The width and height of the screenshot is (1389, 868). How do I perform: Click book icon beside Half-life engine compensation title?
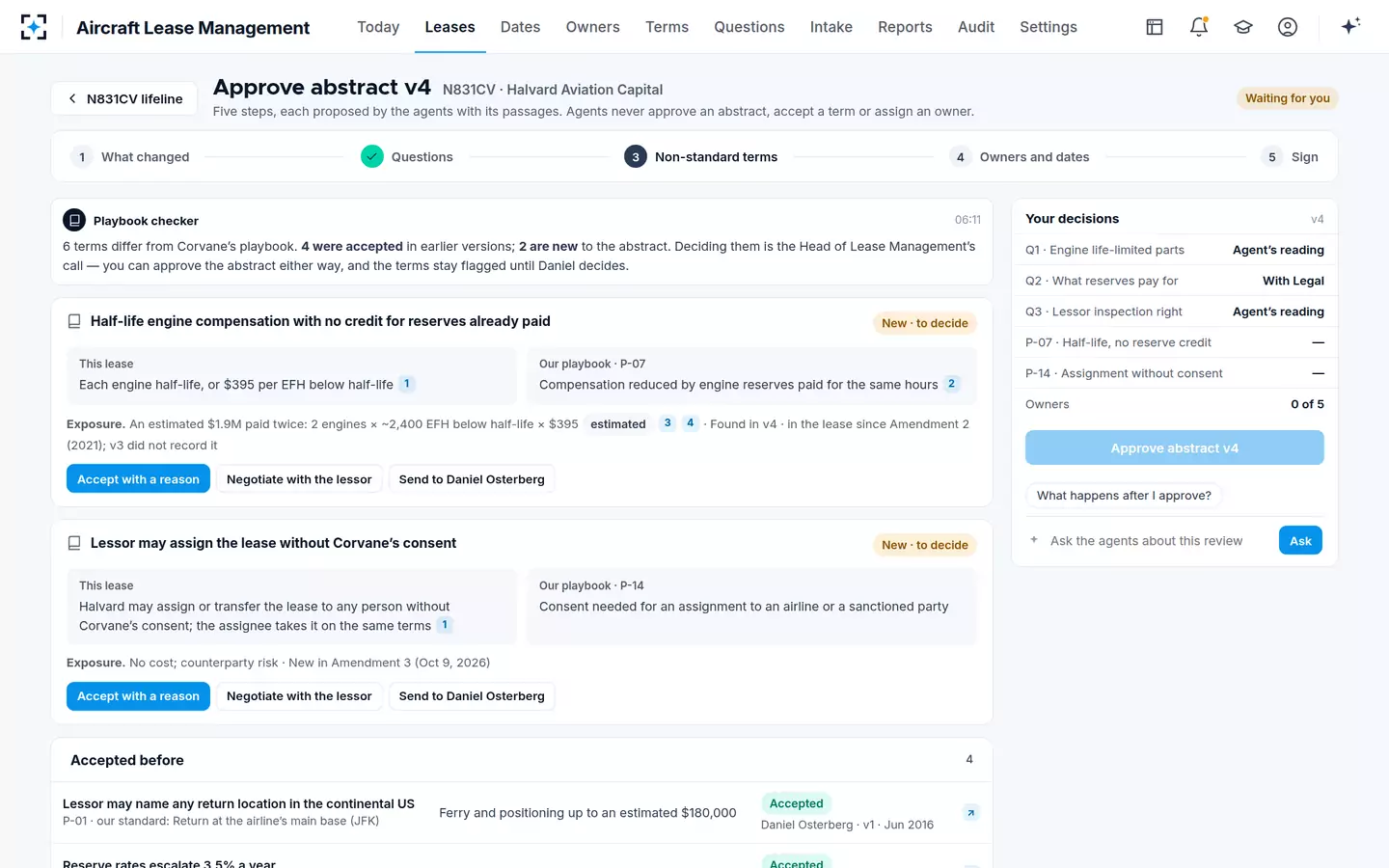point(74,321)
